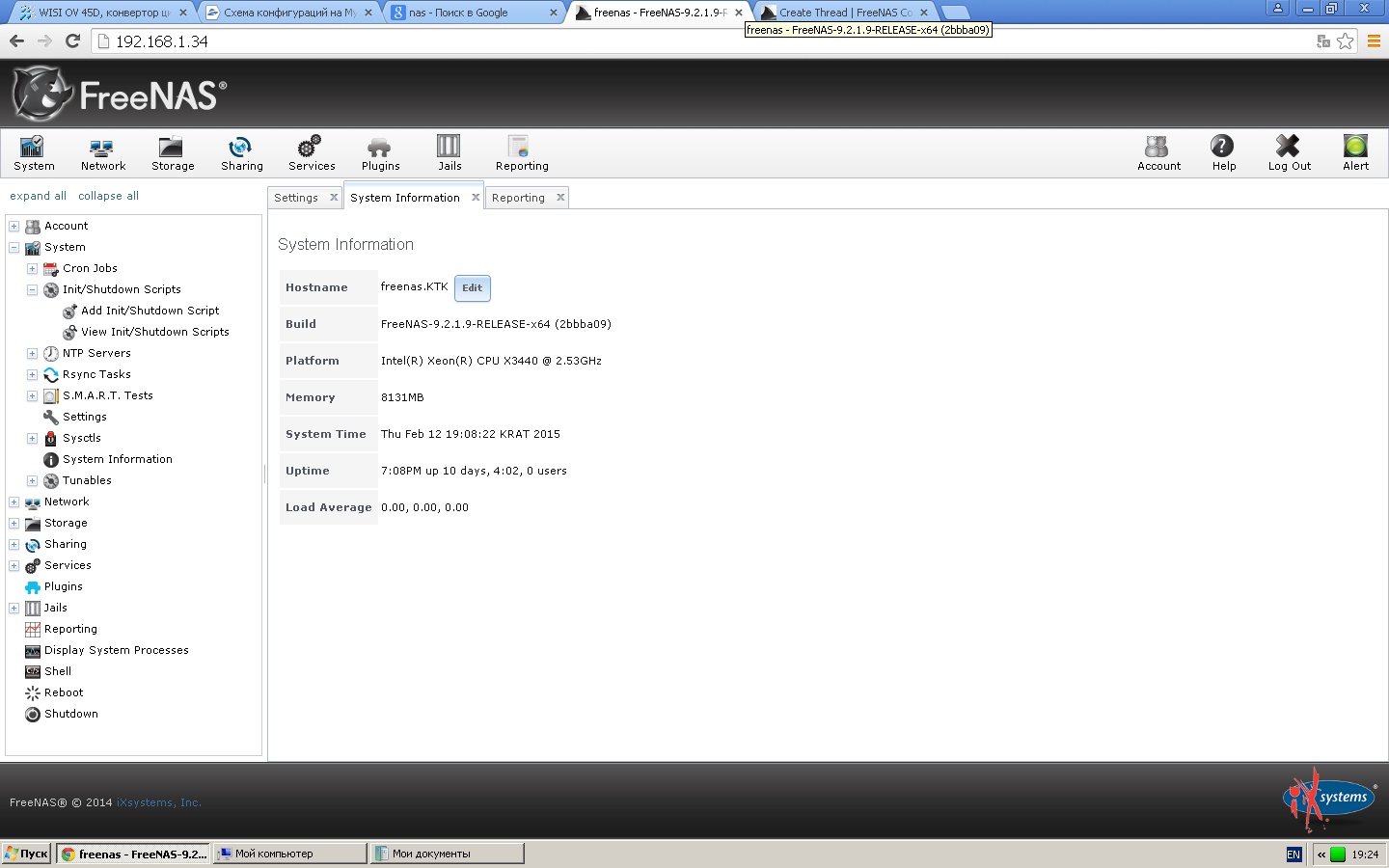Viewport: 1389px width, 868px height.
Task: Open the Help toolbar icon
Action: point(1223,153)
